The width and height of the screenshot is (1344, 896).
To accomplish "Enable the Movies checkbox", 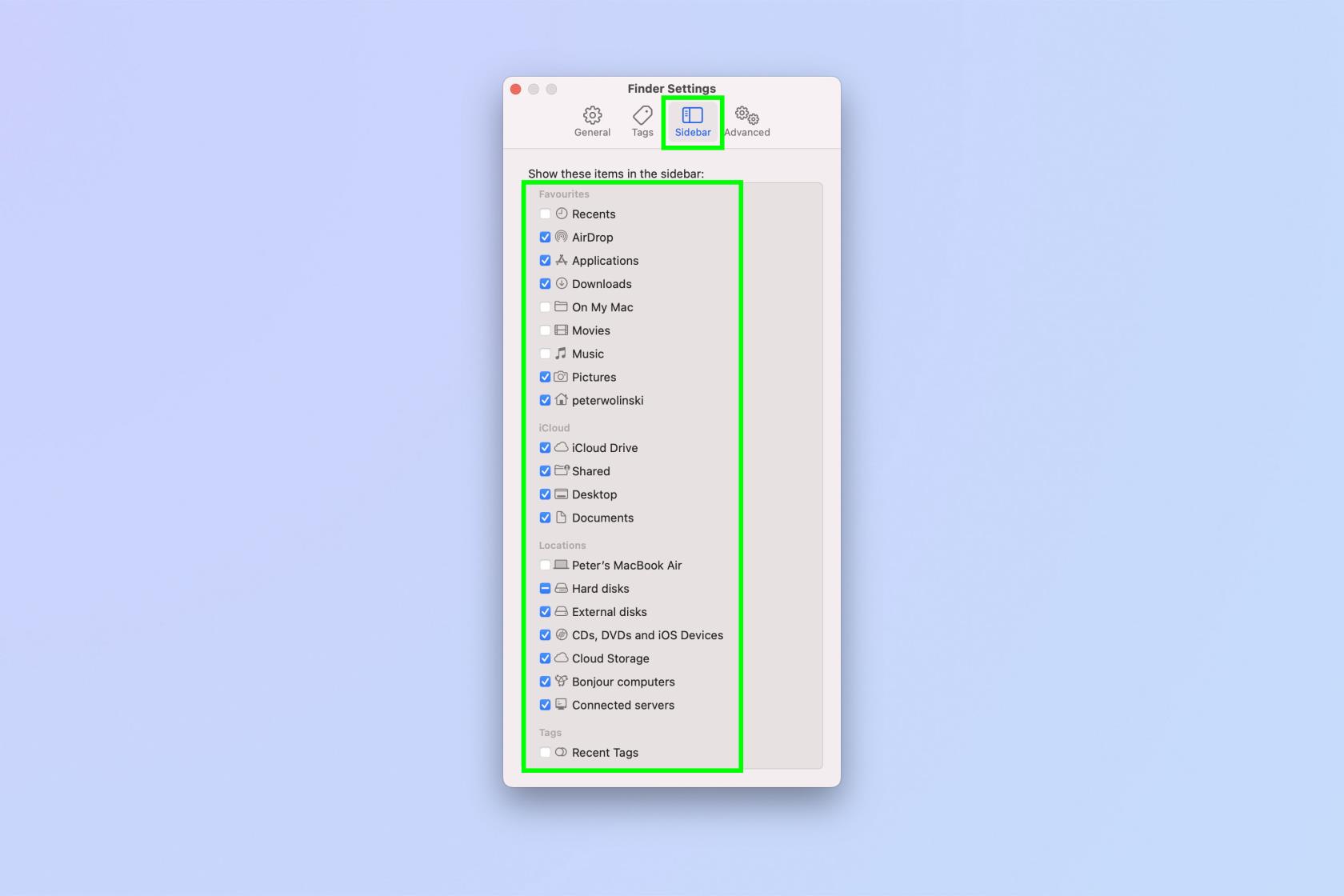I will point(545,330).
